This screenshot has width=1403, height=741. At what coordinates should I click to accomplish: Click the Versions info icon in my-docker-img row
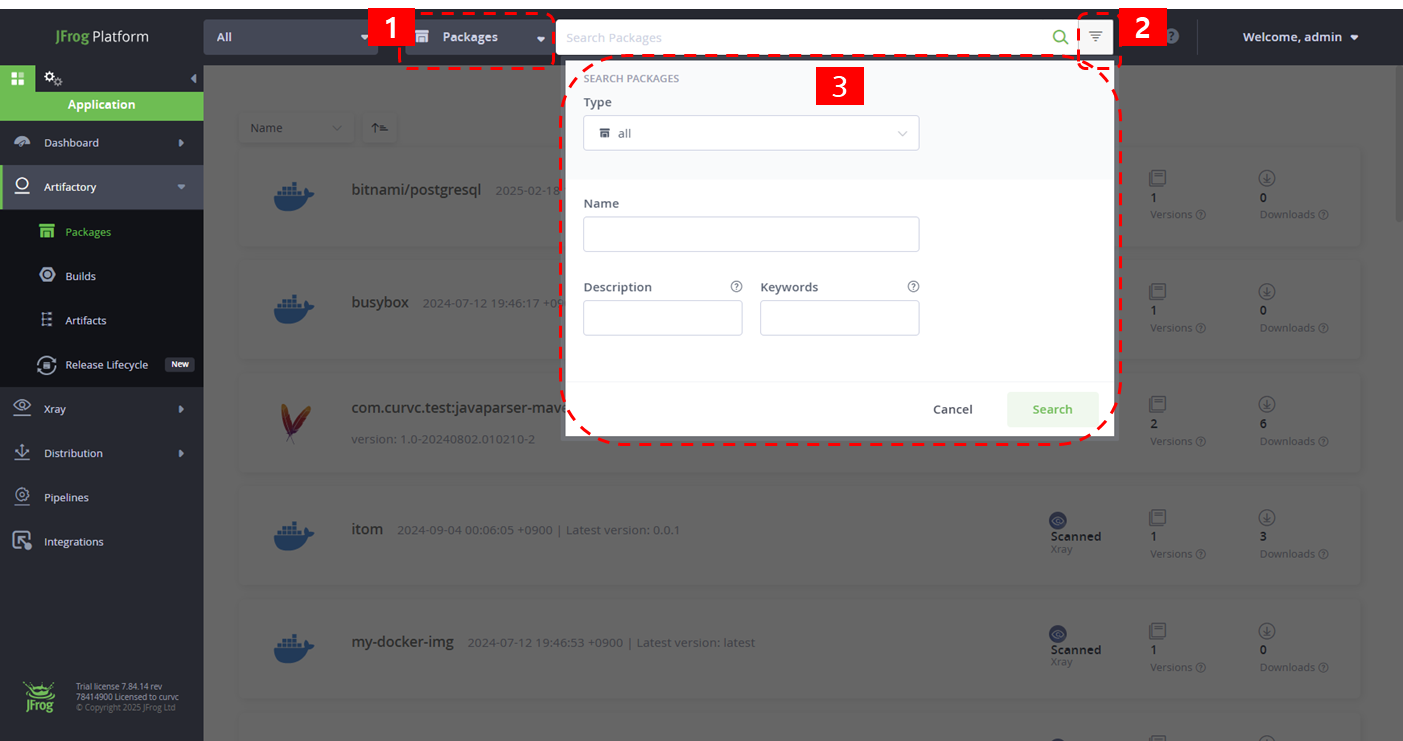coord(1201,668)
